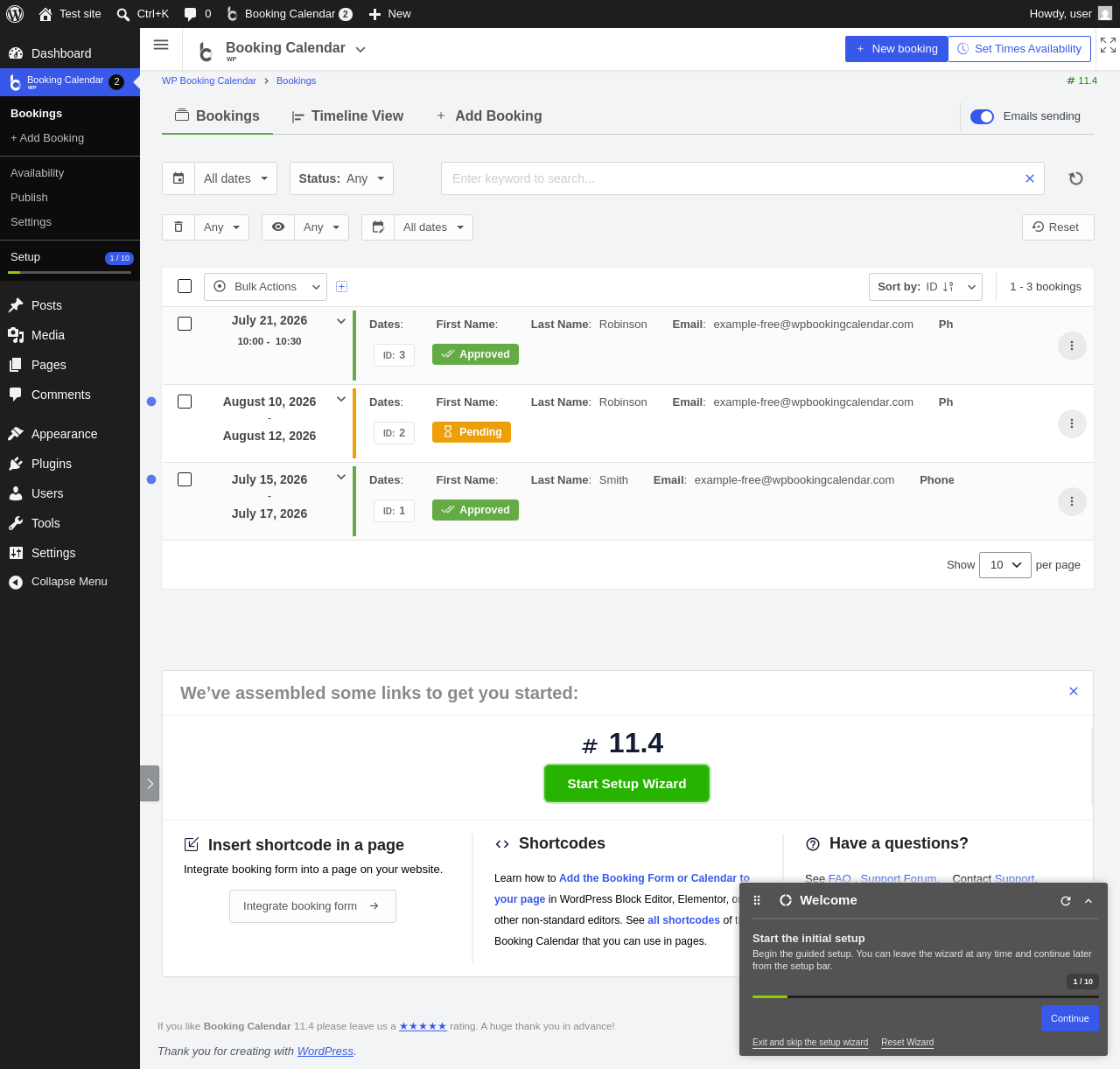Click the drag handle on Welcome panel
Image resolution: width=1120 pixels, height=1069 pixels.
[757, 900]
